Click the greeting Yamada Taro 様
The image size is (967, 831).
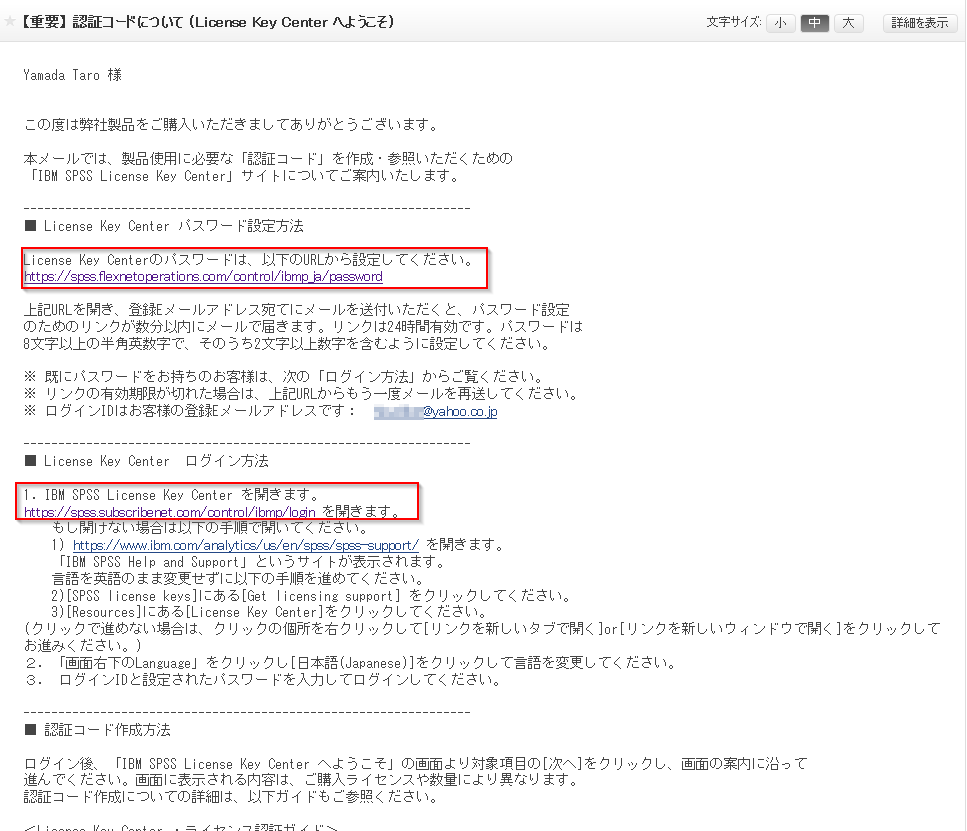point(73,75)
